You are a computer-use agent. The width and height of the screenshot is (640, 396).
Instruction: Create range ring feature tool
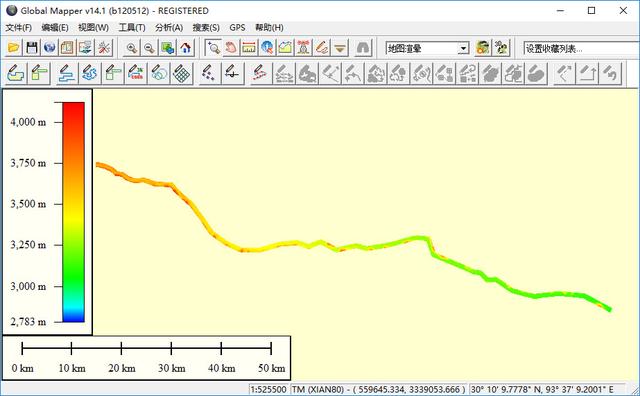(159, 73)
